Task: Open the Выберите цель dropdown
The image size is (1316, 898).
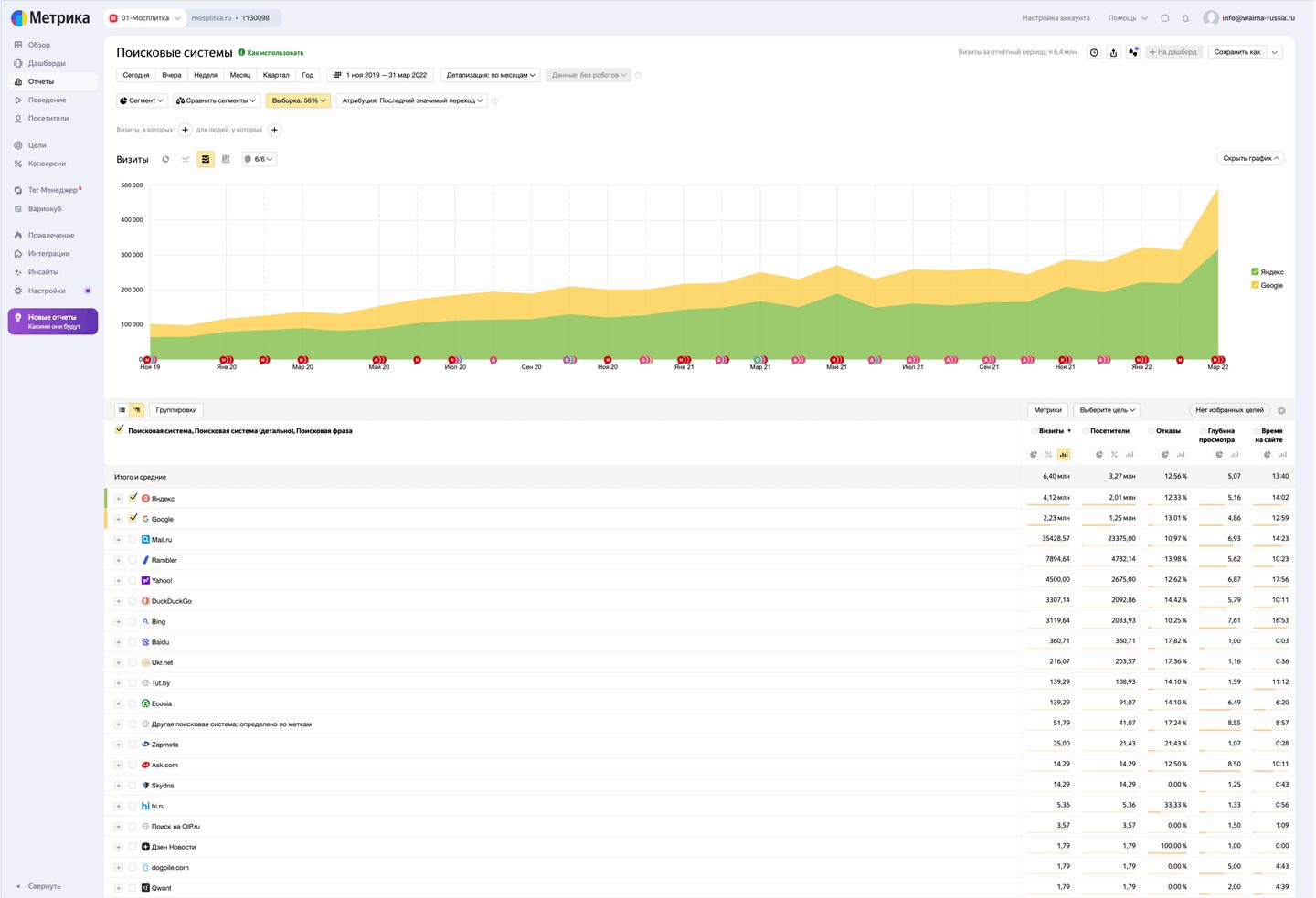Action: (x=1108, y=410)
